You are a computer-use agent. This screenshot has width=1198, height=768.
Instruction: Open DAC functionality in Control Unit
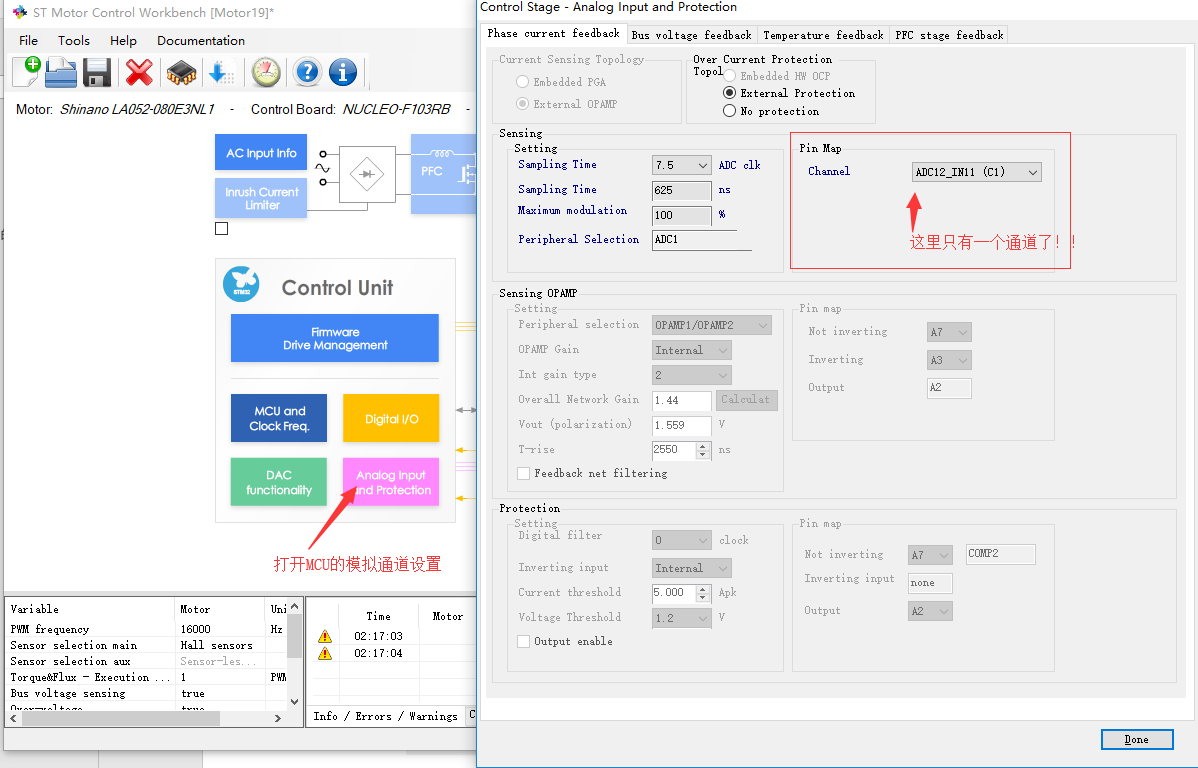(278, 481)
